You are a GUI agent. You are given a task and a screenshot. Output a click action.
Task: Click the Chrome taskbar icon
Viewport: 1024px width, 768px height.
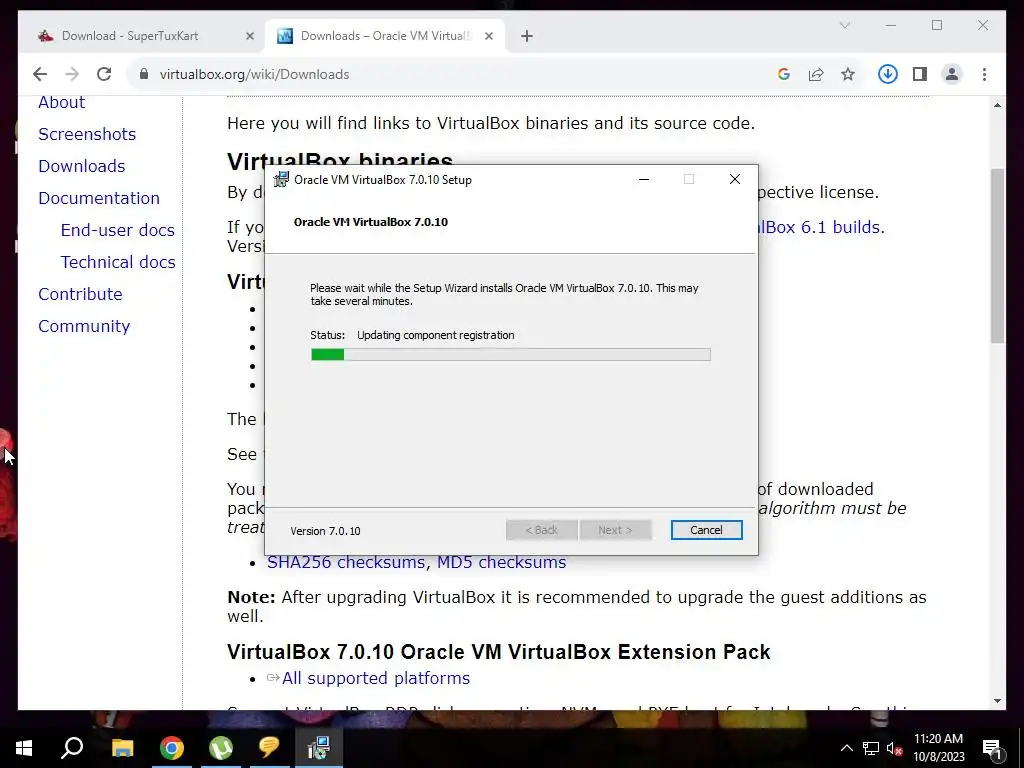click(172, 748)
